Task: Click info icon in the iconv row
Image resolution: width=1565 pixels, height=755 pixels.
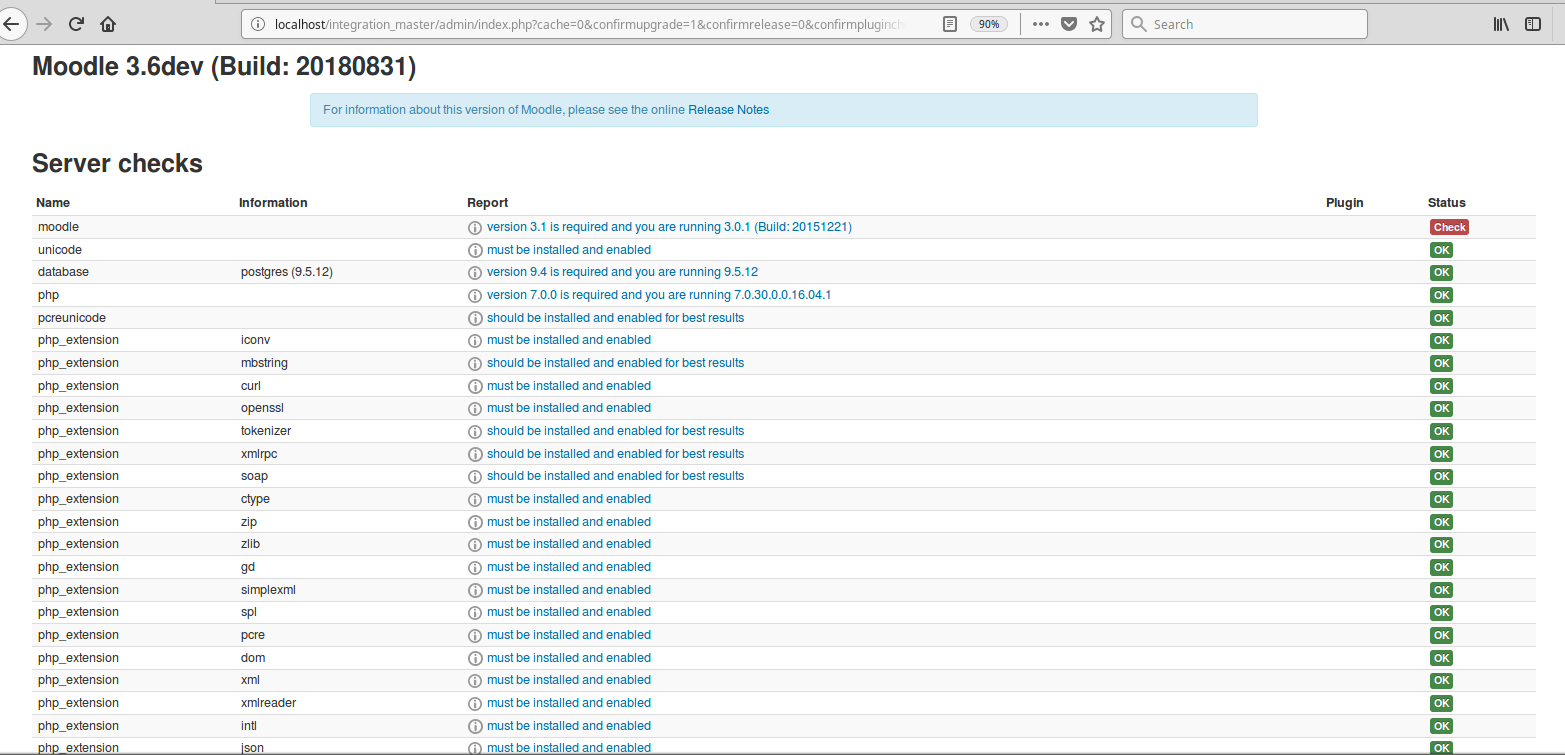Action: tap(475, 340)
